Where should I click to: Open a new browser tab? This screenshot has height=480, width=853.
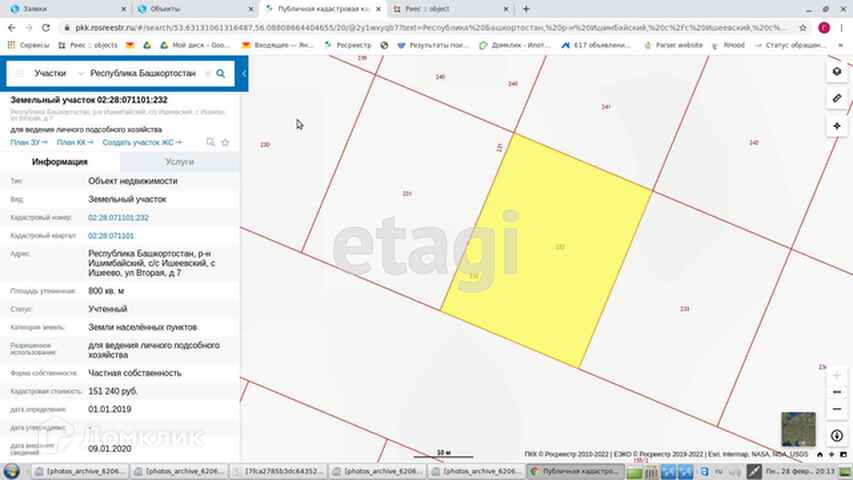526,9
